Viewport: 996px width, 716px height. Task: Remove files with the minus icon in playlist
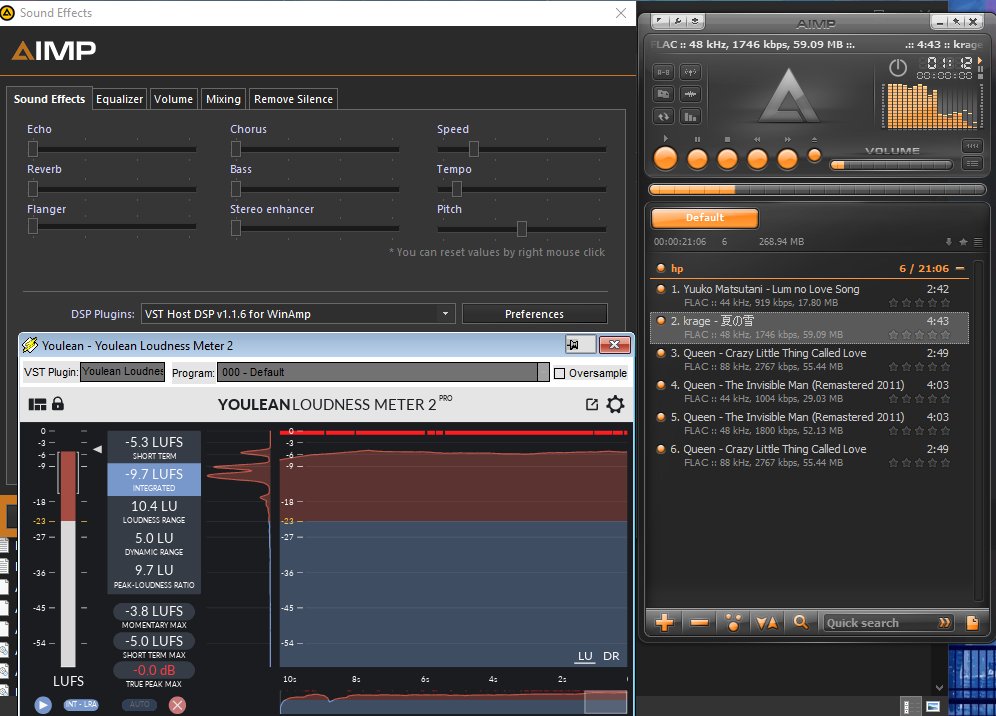[699, 623]
